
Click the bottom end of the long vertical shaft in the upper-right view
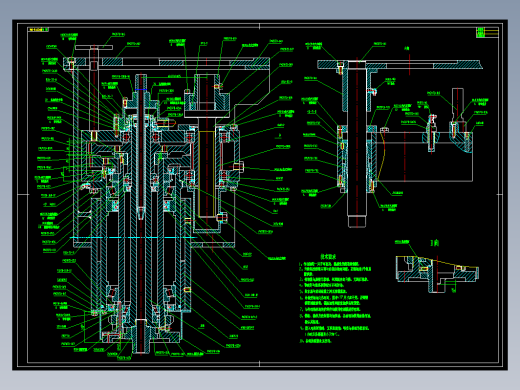point(357,222)
